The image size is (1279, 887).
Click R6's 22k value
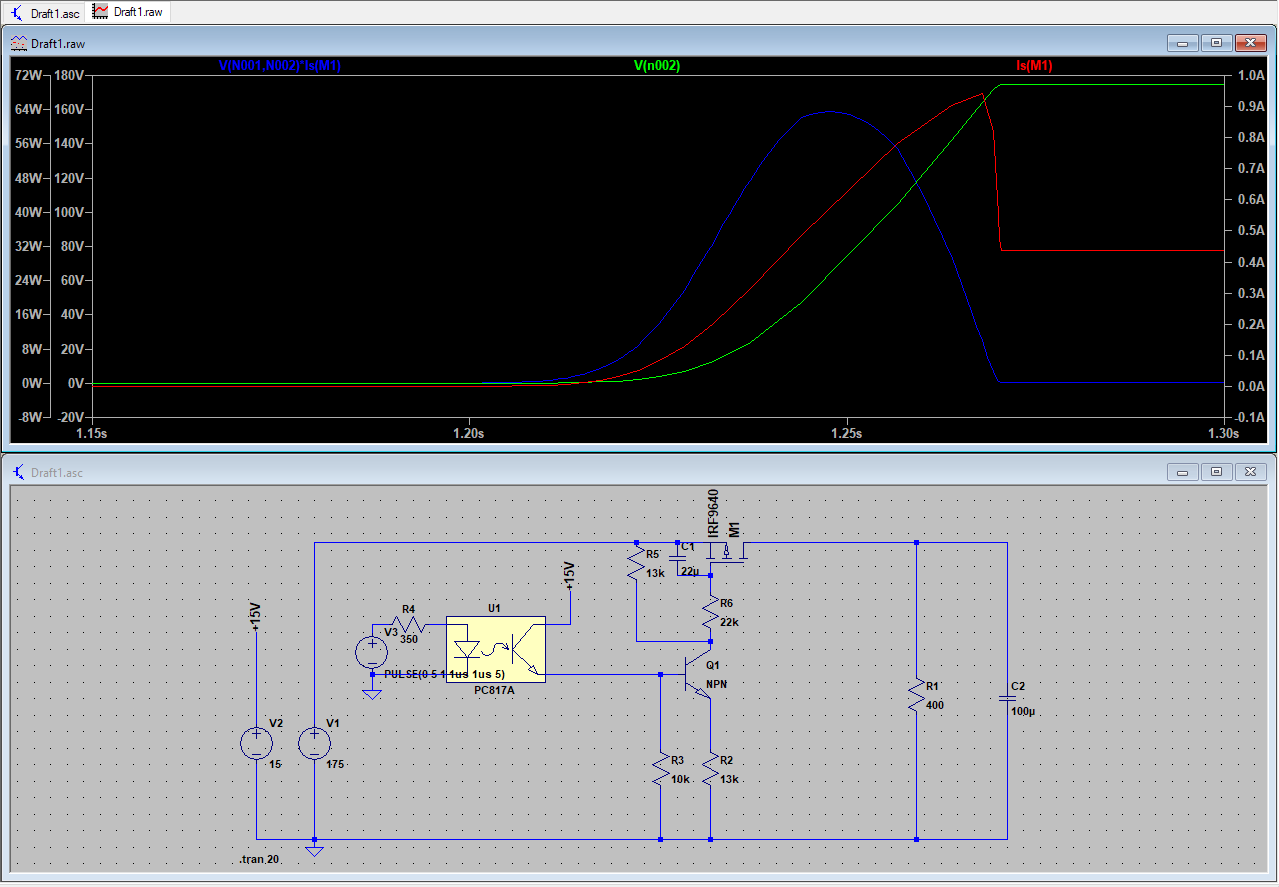[729, 621]
